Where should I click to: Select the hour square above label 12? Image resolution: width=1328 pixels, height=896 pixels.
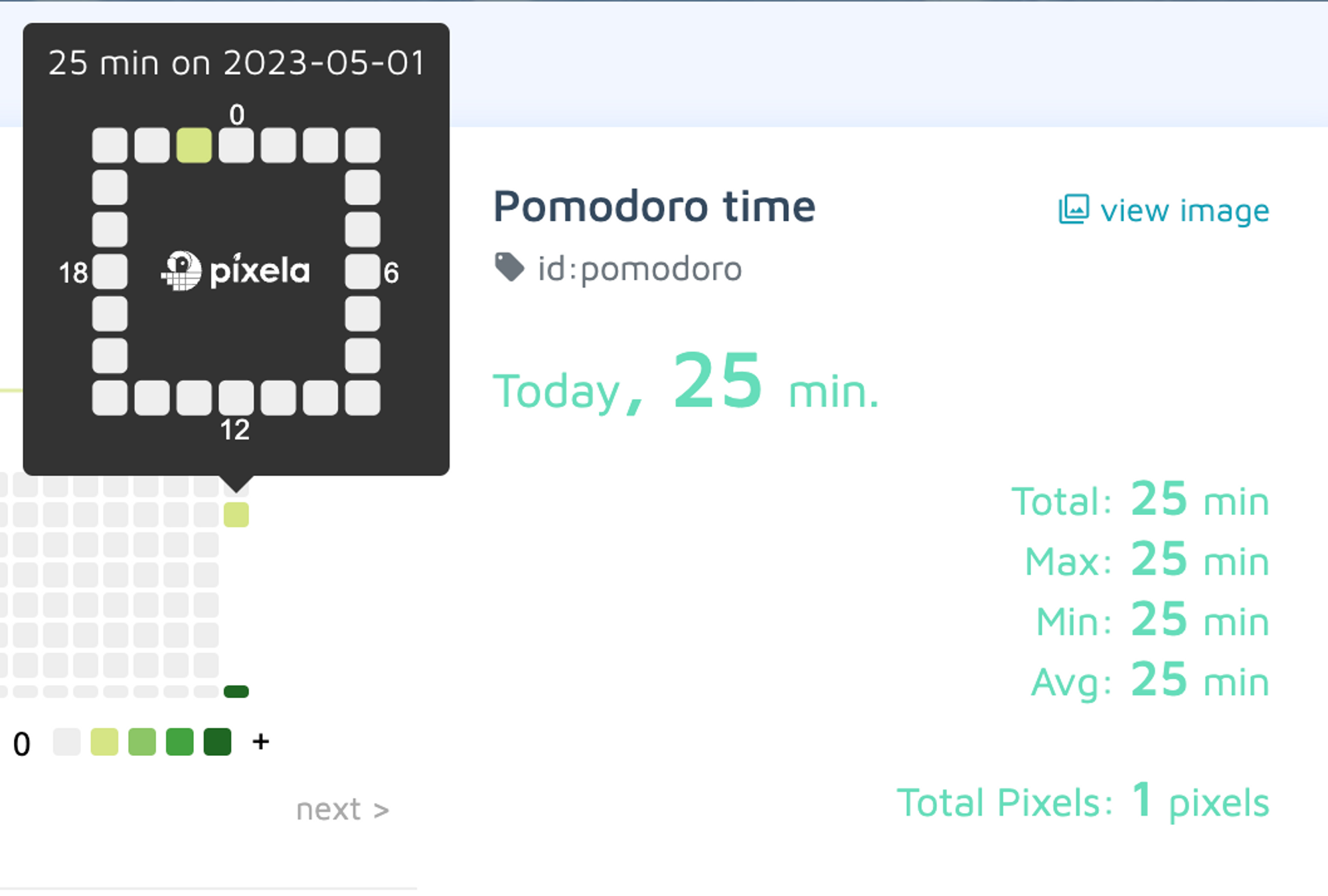pyautogui.click(x=236, y=398)
